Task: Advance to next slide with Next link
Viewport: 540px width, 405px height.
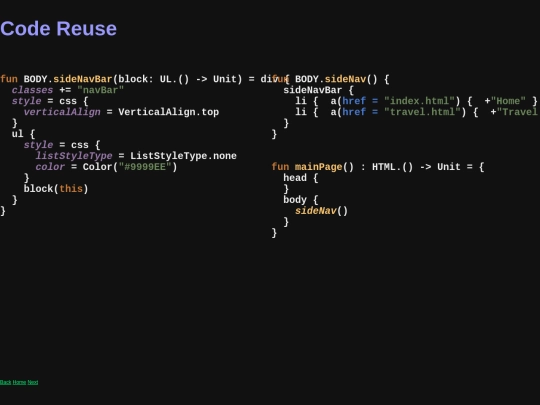Action: 33,382
